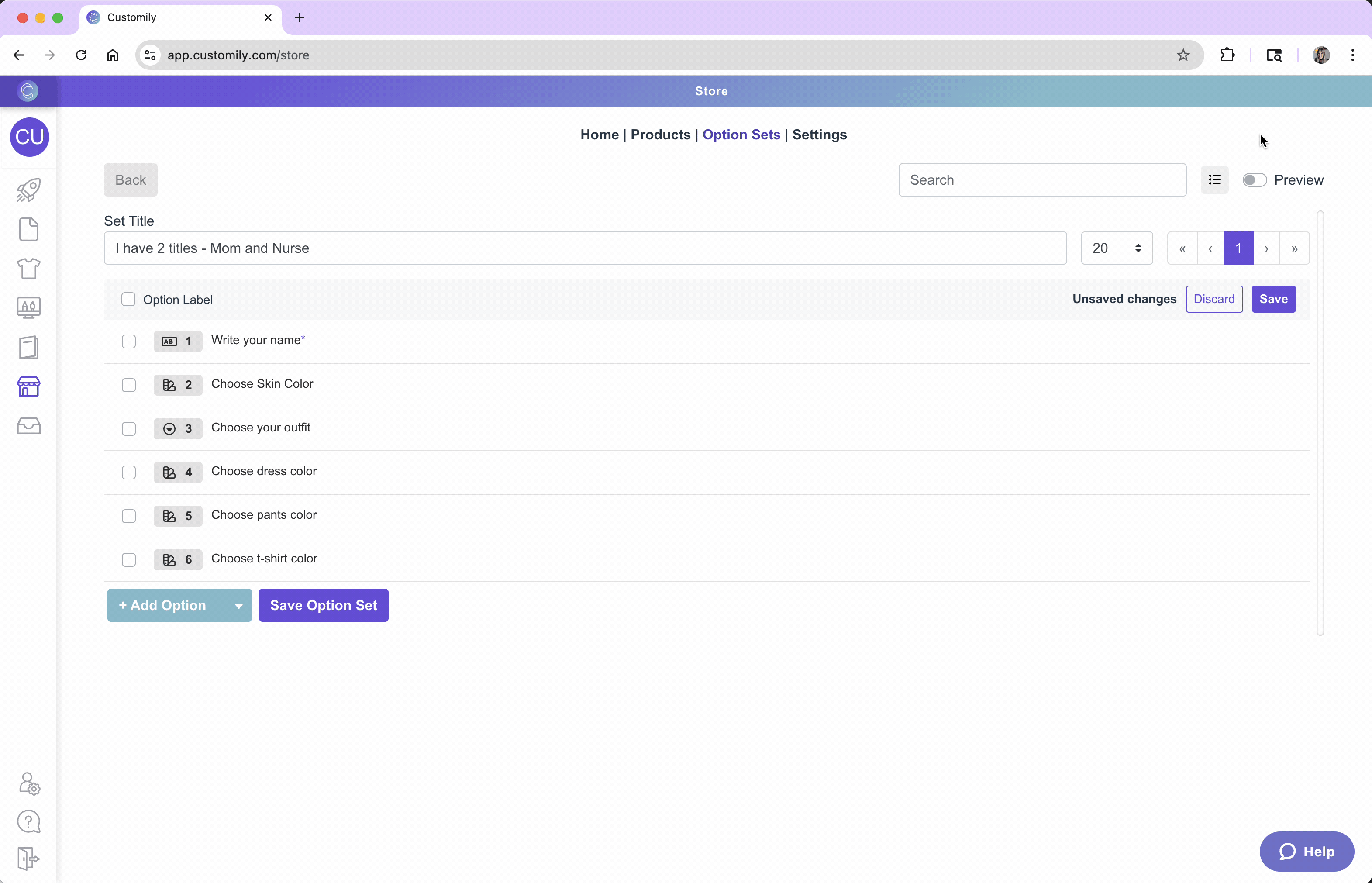Viewport: 1372px width, 883px height.
Task: Click the Save Option Set button
Action: [324, 605]
